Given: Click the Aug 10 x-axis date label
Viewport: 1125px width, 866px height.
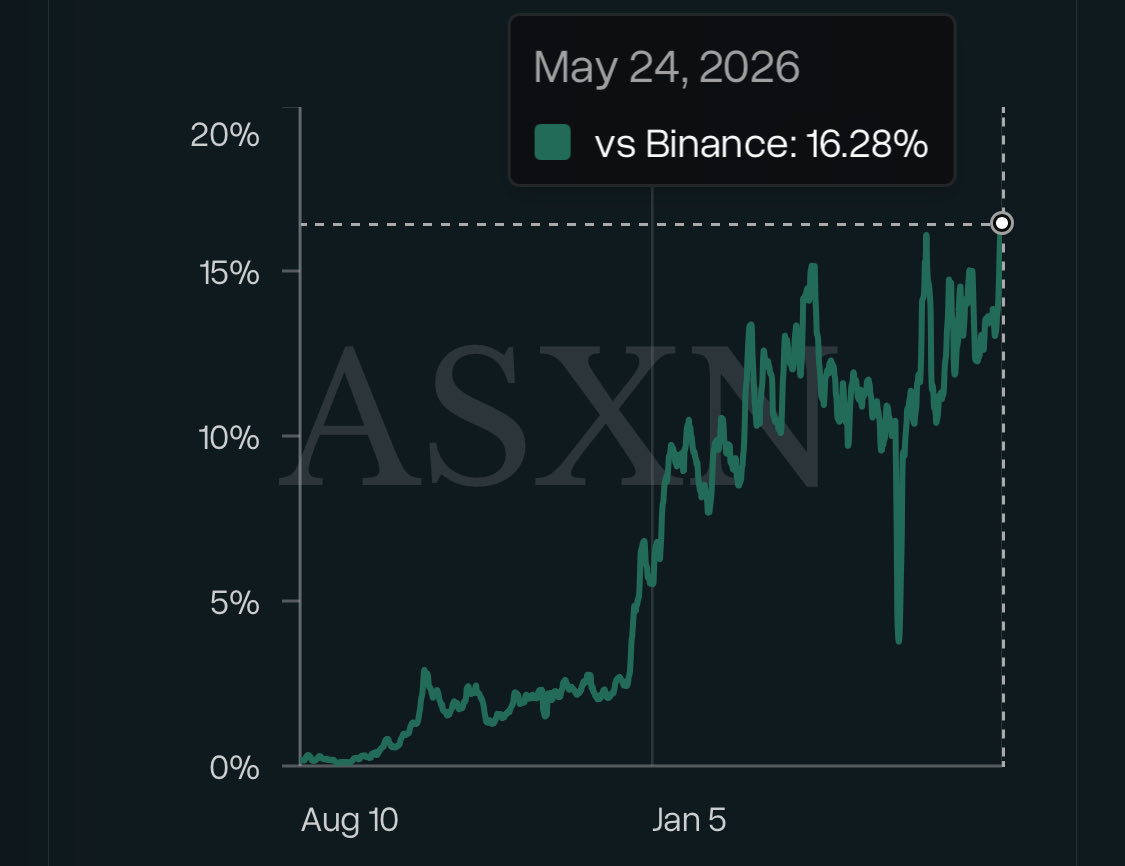Looking at the screenshot, I should coord(349,819).
